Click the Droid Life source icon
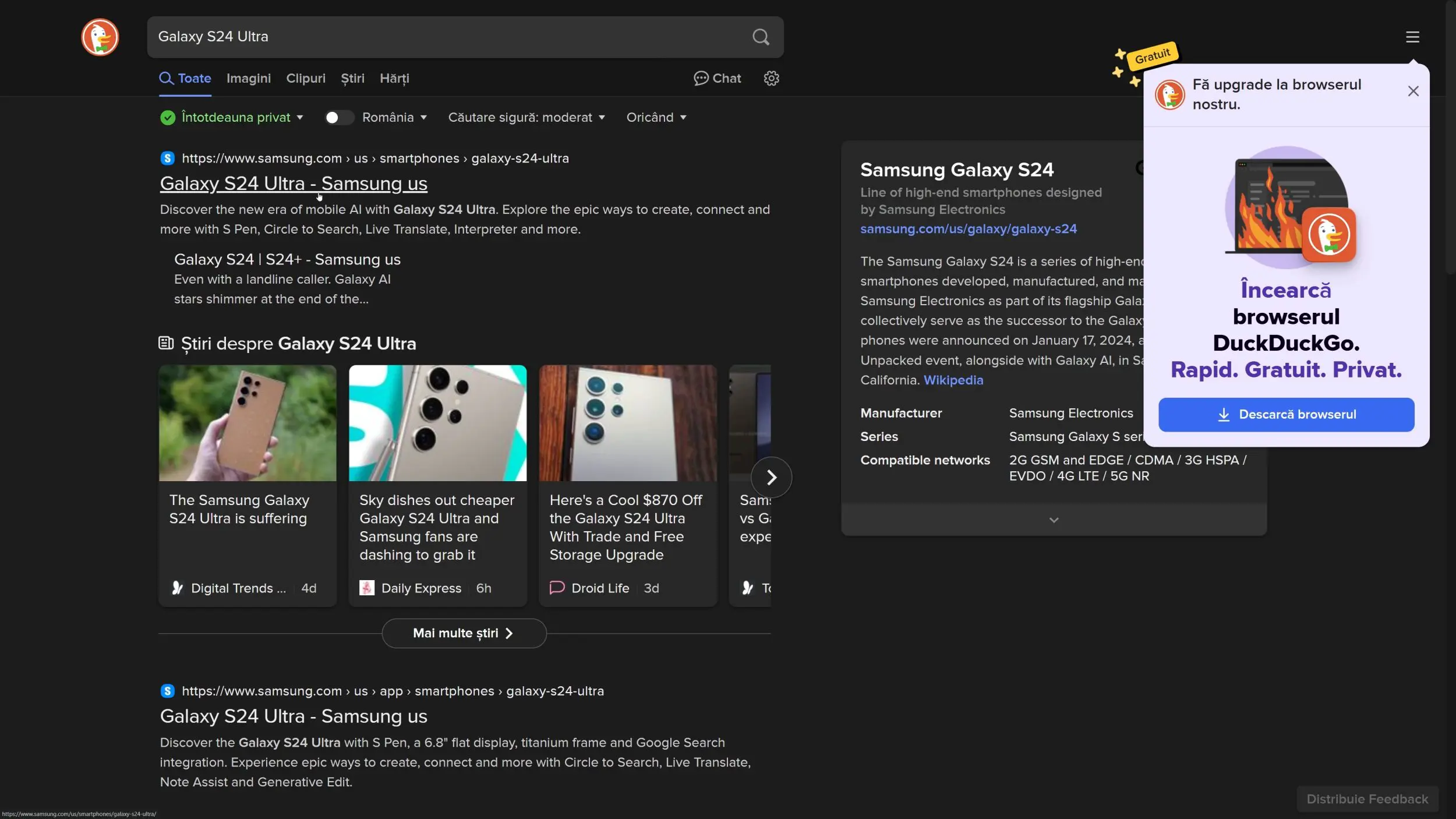The image size is (1456, 819). [557, 587]
